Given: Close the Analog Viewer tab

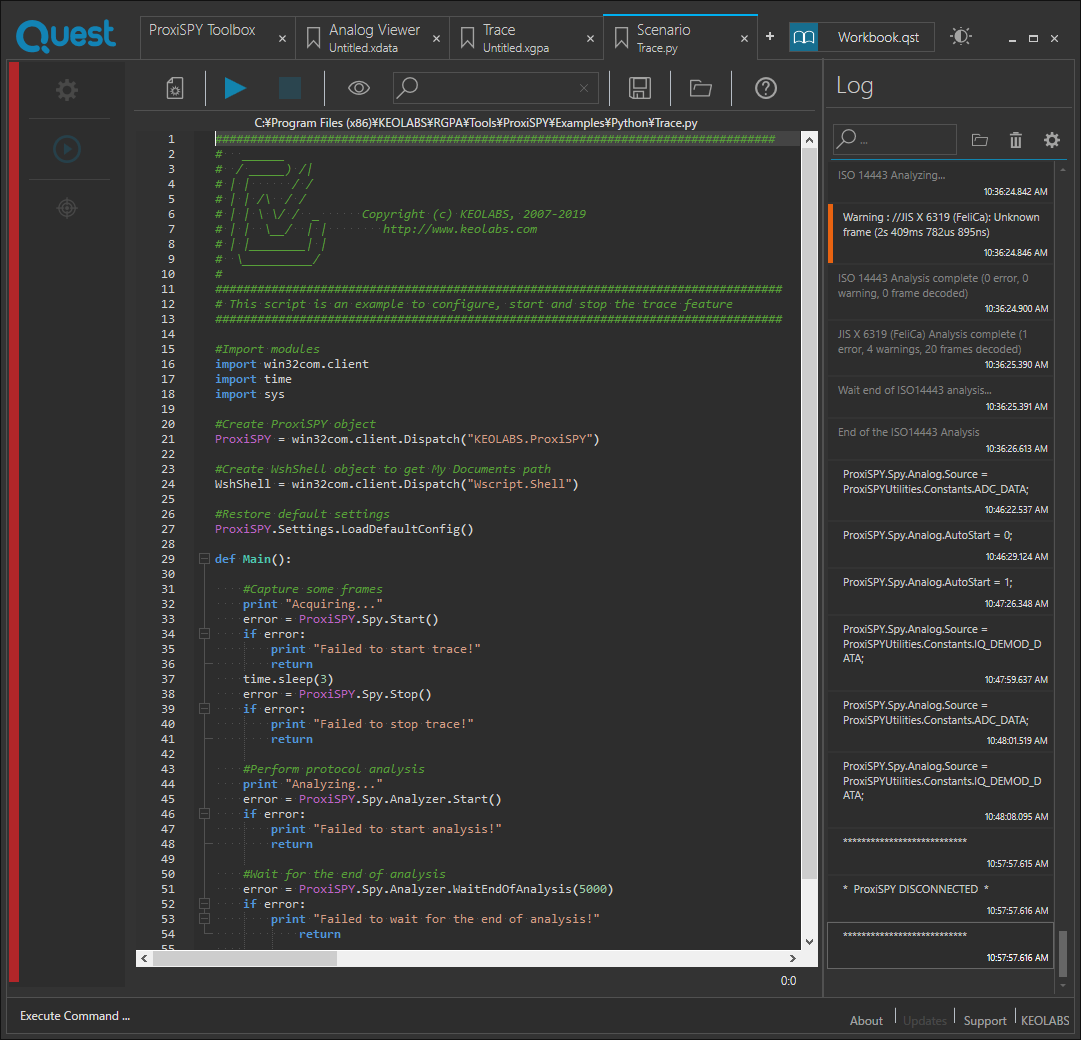Looking at the screenshot, I should (436, 39).
